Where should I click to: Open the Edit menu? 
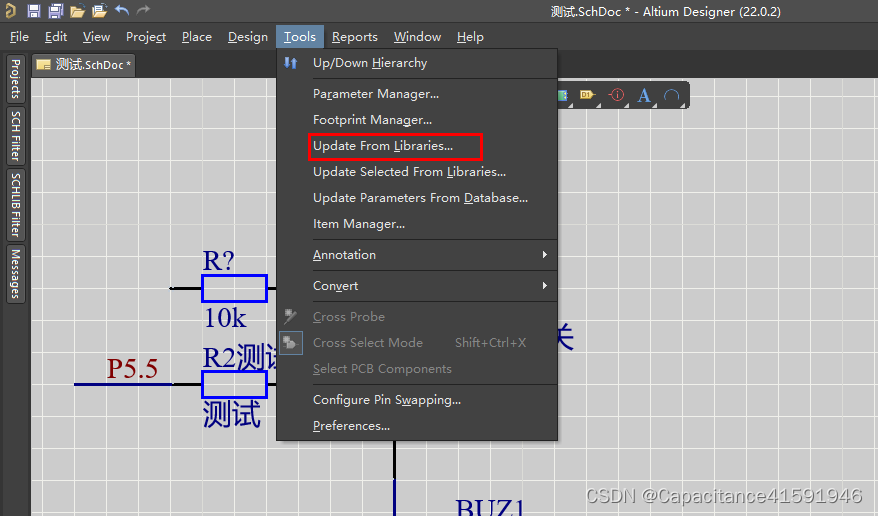pos(56,37)
